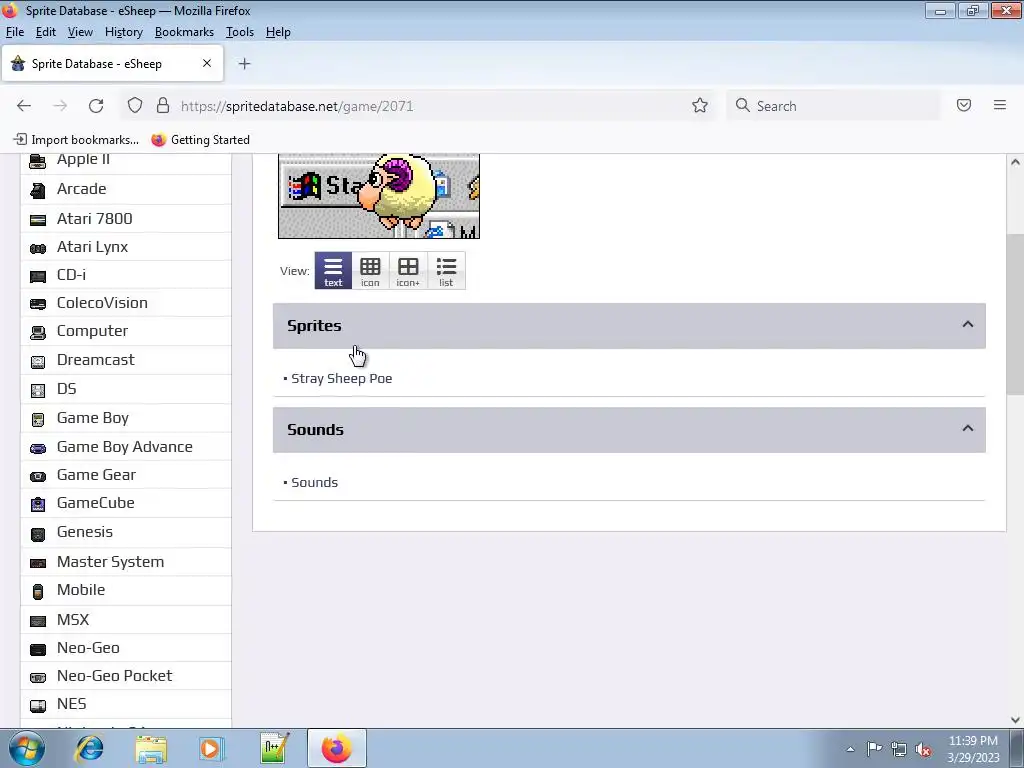
Task: Open the Bookmarks menu
Action: pos(184,32)
